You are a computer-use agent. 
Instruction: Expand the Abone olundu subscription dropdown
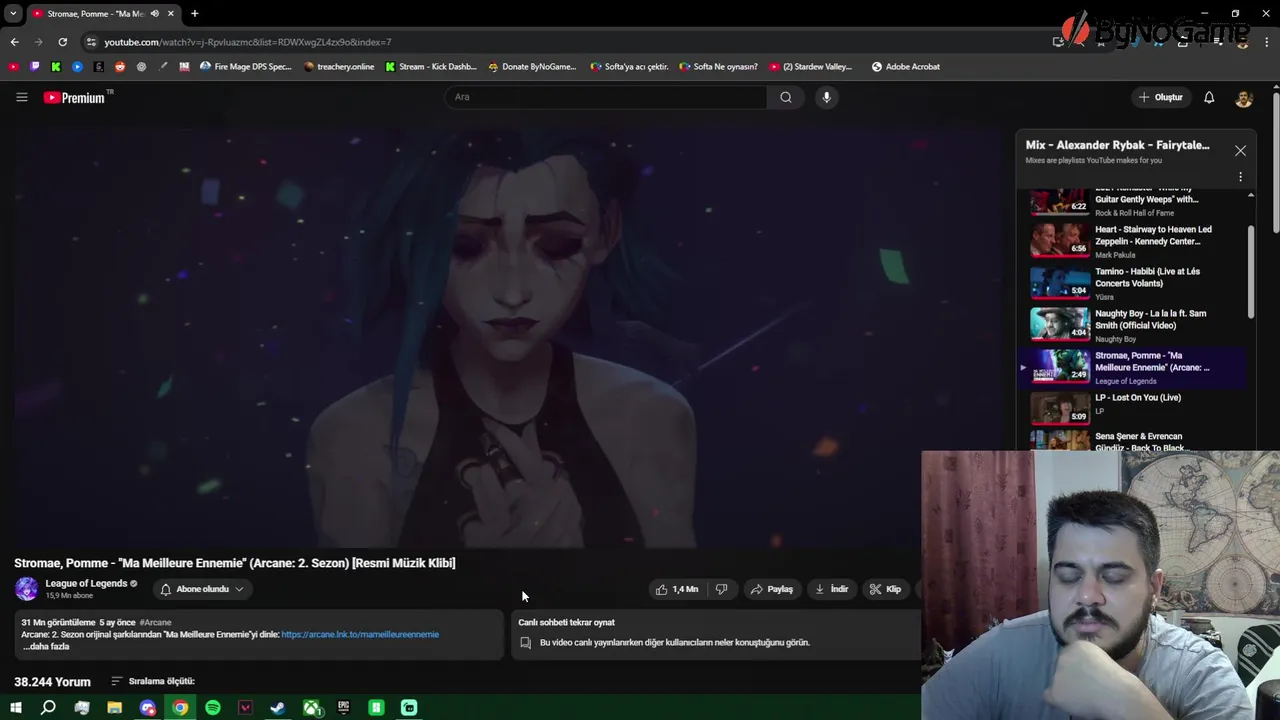tap(202, 589)
